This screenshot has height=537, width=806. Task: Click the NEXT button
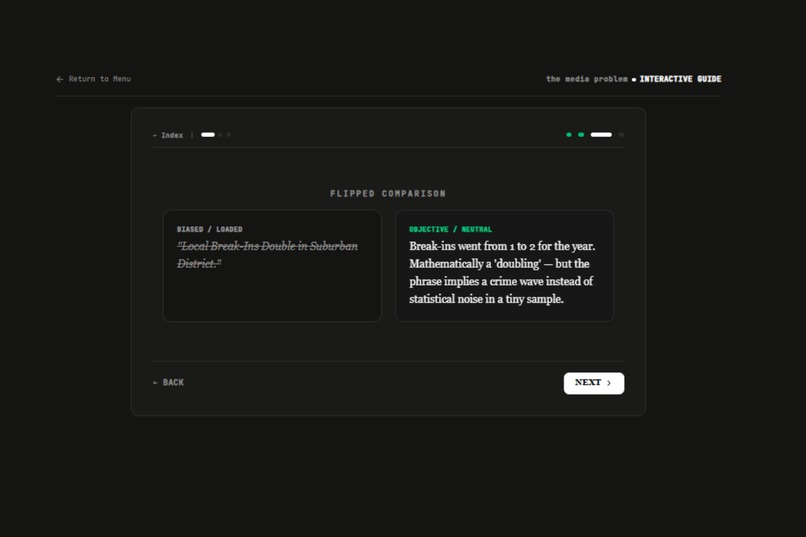tap(594, 383)
